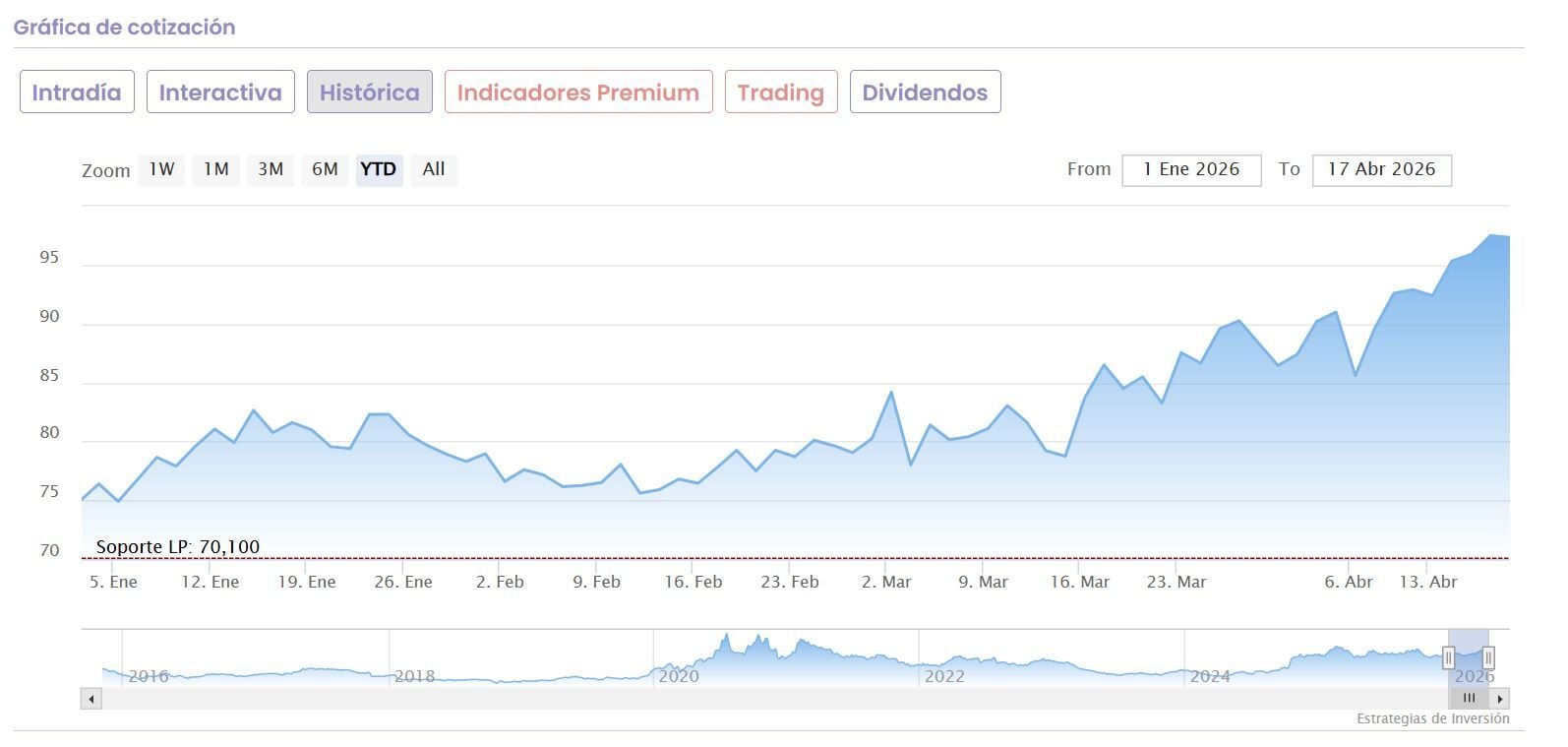Go to the Trading tab
This screenshot has height=747, width=1568.
[781, 93]
